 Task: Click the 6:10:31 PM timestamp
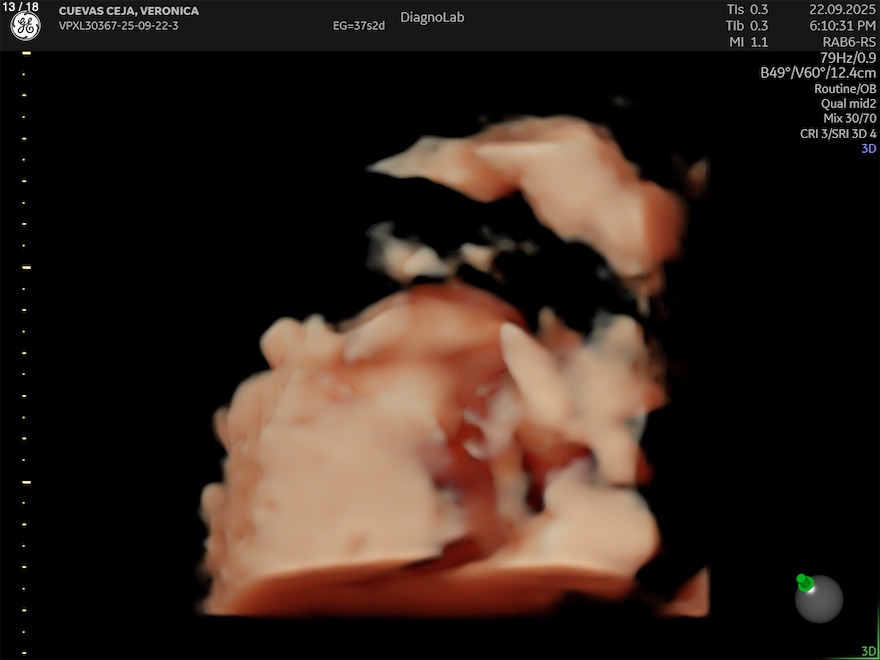tap(842, 25)
